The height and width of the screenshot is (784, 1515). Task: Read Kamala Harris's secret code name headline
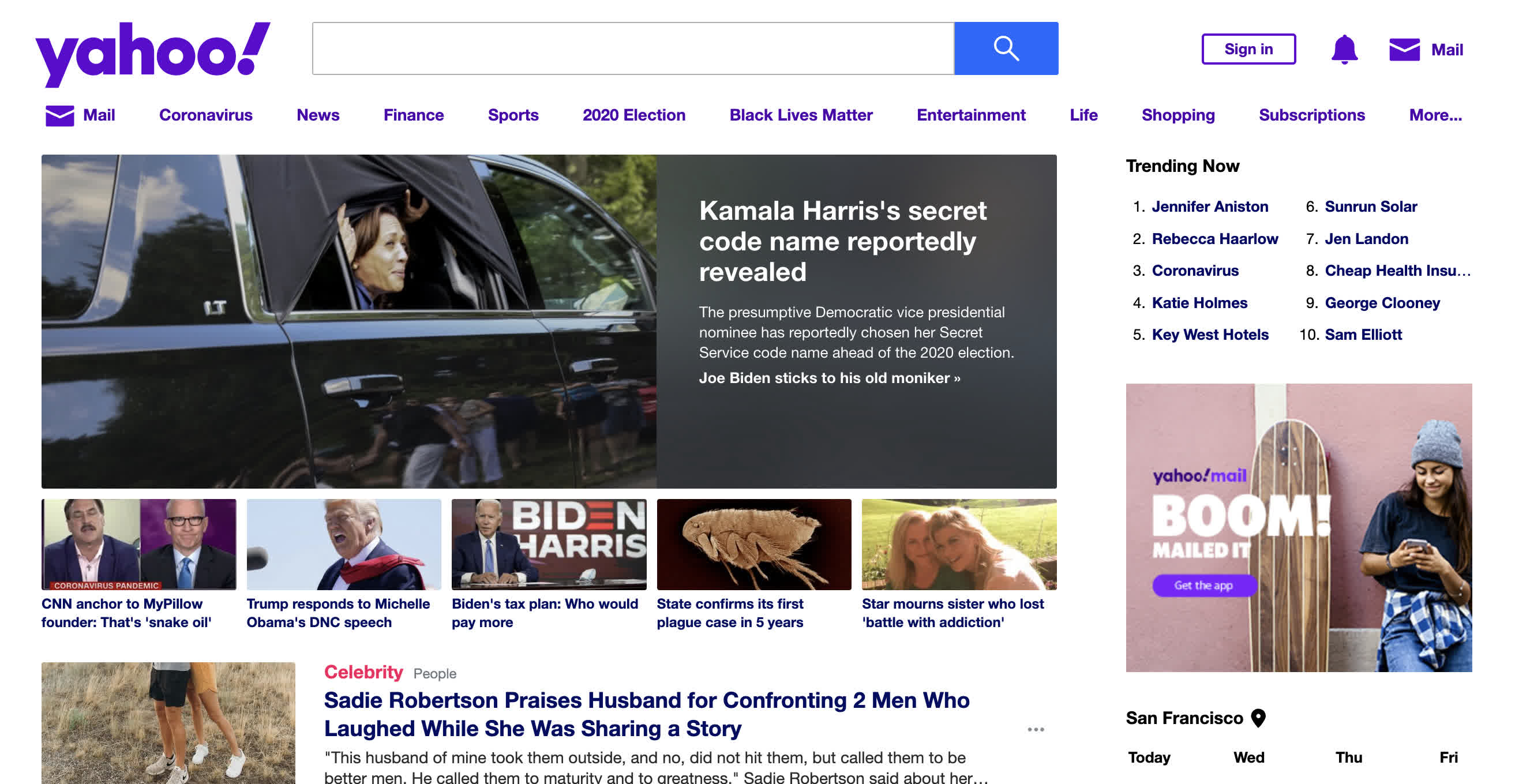tap(842, 241)
